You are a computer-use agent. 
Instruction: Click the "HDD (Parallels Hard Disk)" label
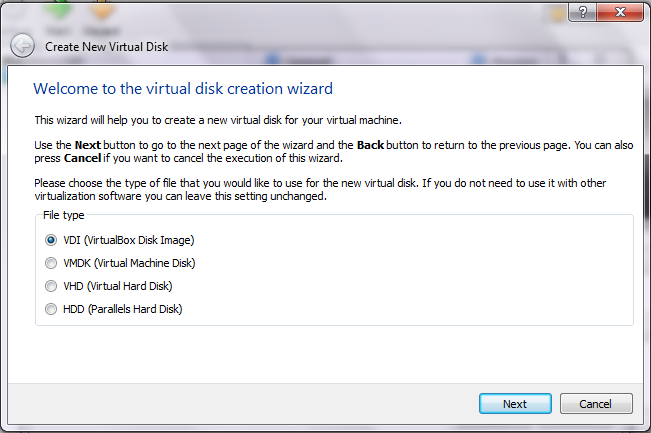tap(122, 309)
